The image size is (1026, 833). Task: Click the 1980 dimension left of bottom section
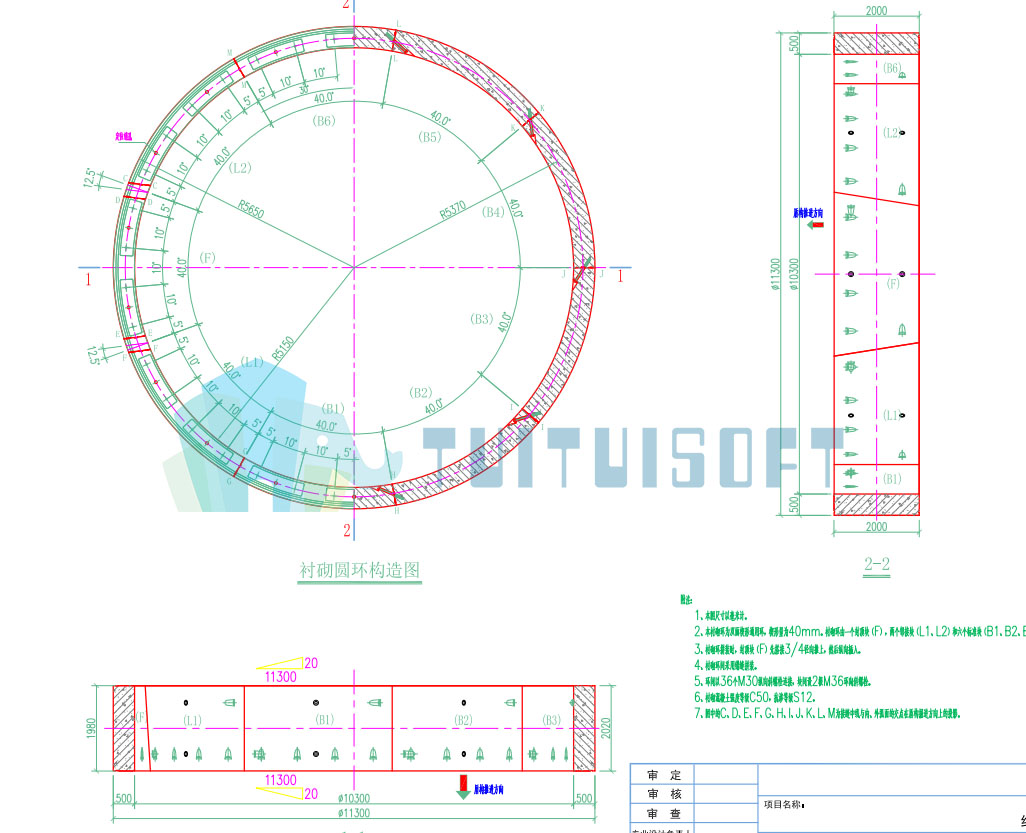pos(91,728)
